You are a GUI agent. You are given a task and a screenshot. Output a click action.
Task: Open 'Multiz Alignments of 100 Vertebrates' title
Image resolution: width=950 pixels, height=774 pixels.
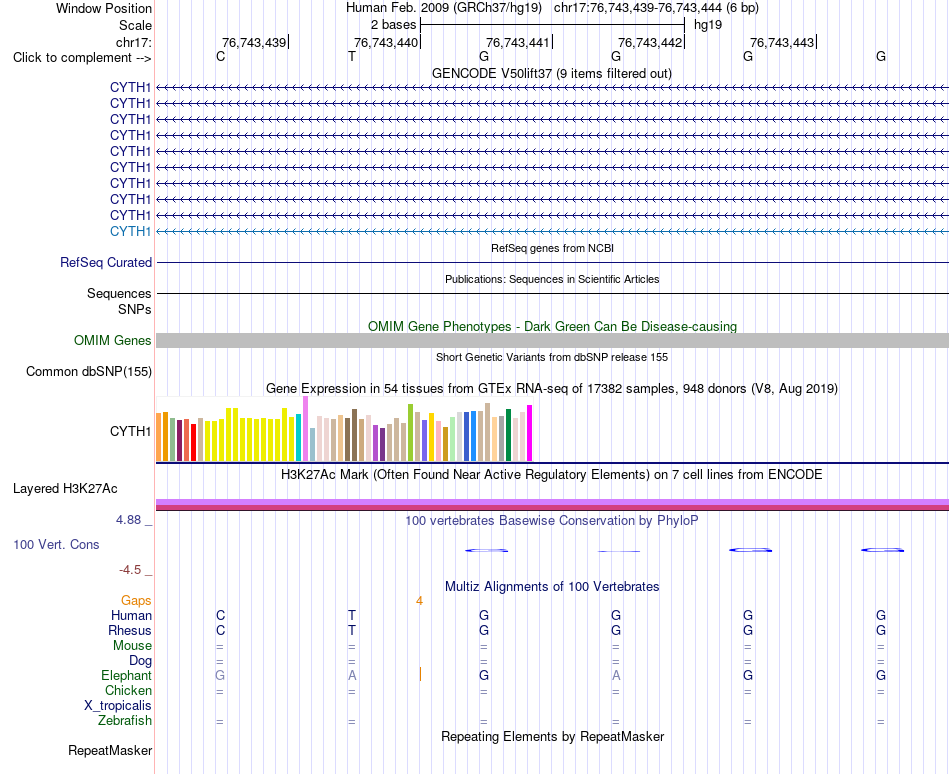[x=552, y=586]
